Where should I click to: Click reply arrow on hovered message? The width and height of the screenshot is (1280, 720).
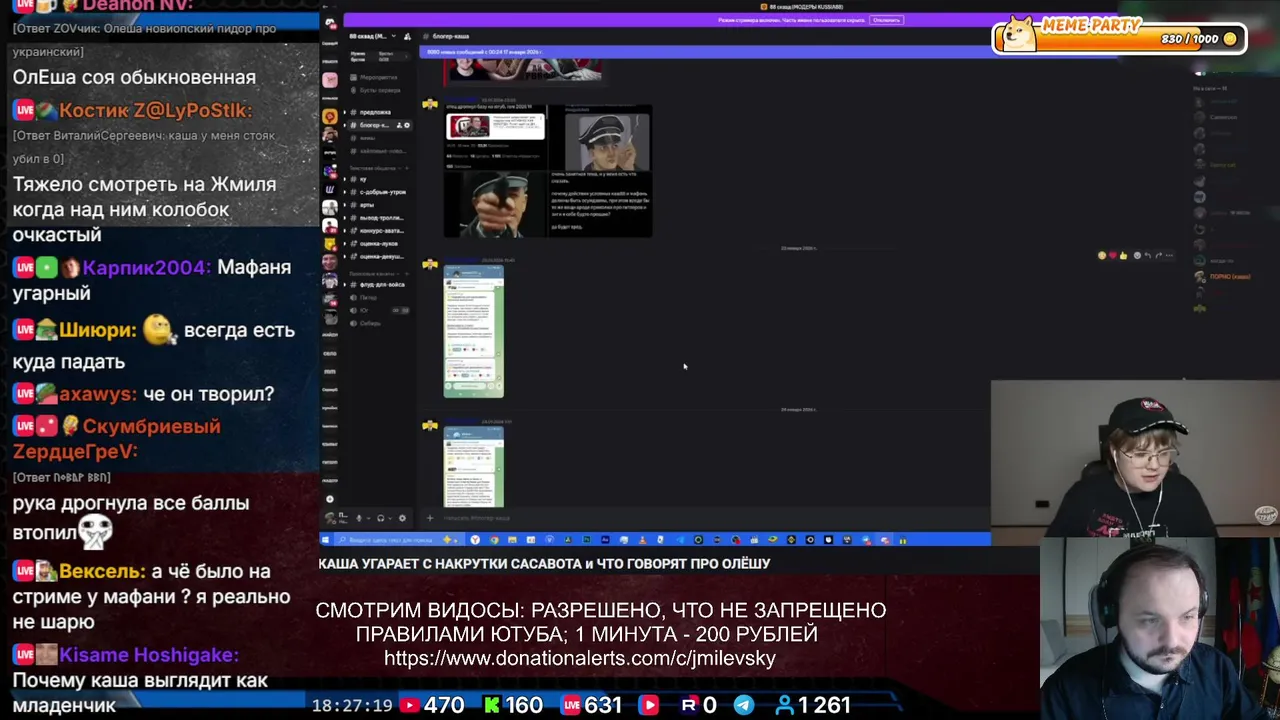tap(1148, 256)
